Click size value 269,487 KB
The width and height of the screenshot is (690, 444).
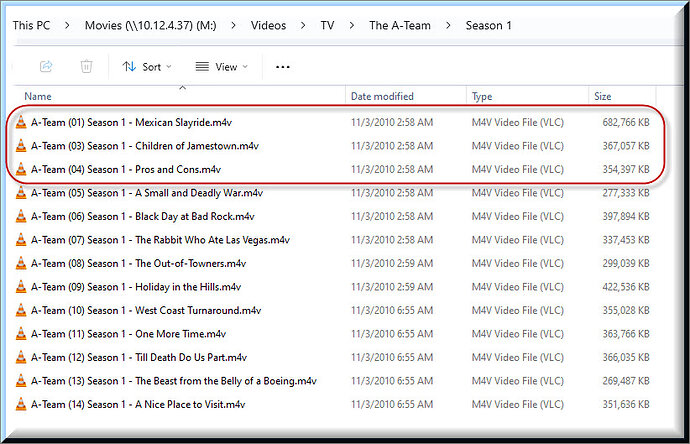(626, 381)
